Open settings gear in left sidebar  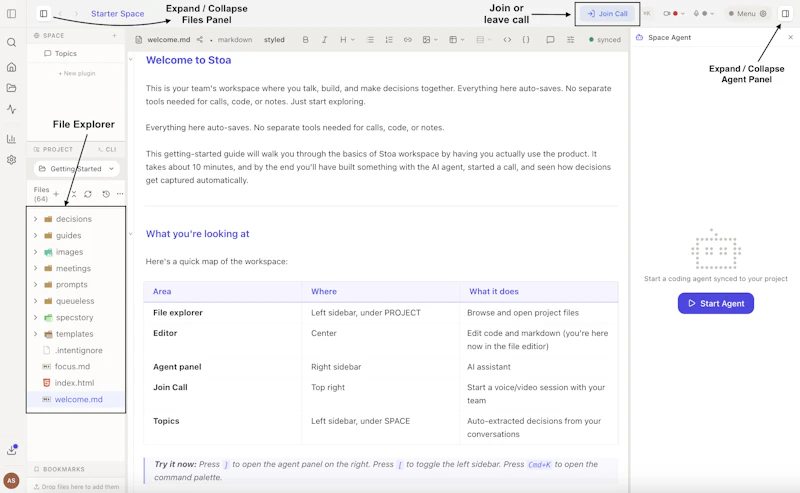(11, 160)
